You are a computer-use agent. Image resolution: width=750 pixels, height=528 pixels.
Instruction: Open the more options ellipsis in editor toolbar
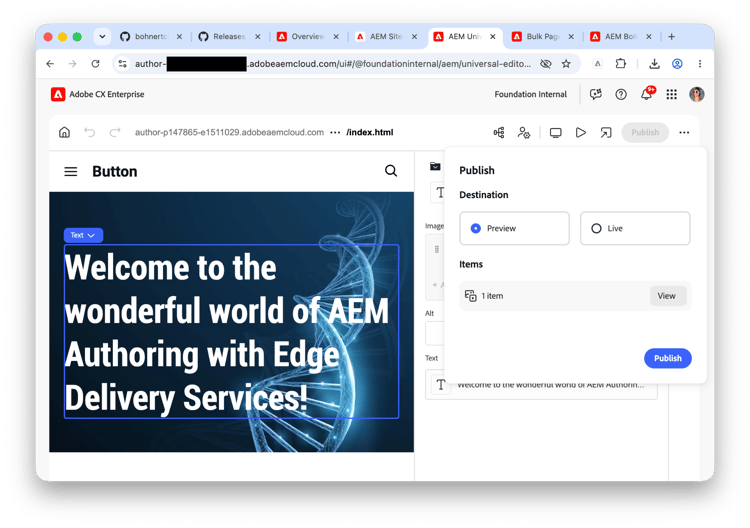pos(684,132)
